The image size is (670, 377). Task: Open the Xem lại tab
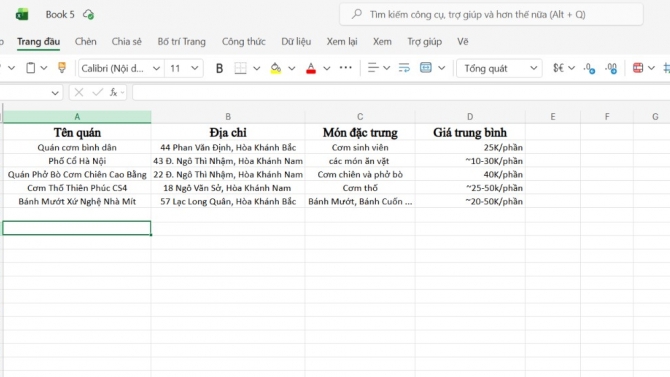click(x=342, y=41)
